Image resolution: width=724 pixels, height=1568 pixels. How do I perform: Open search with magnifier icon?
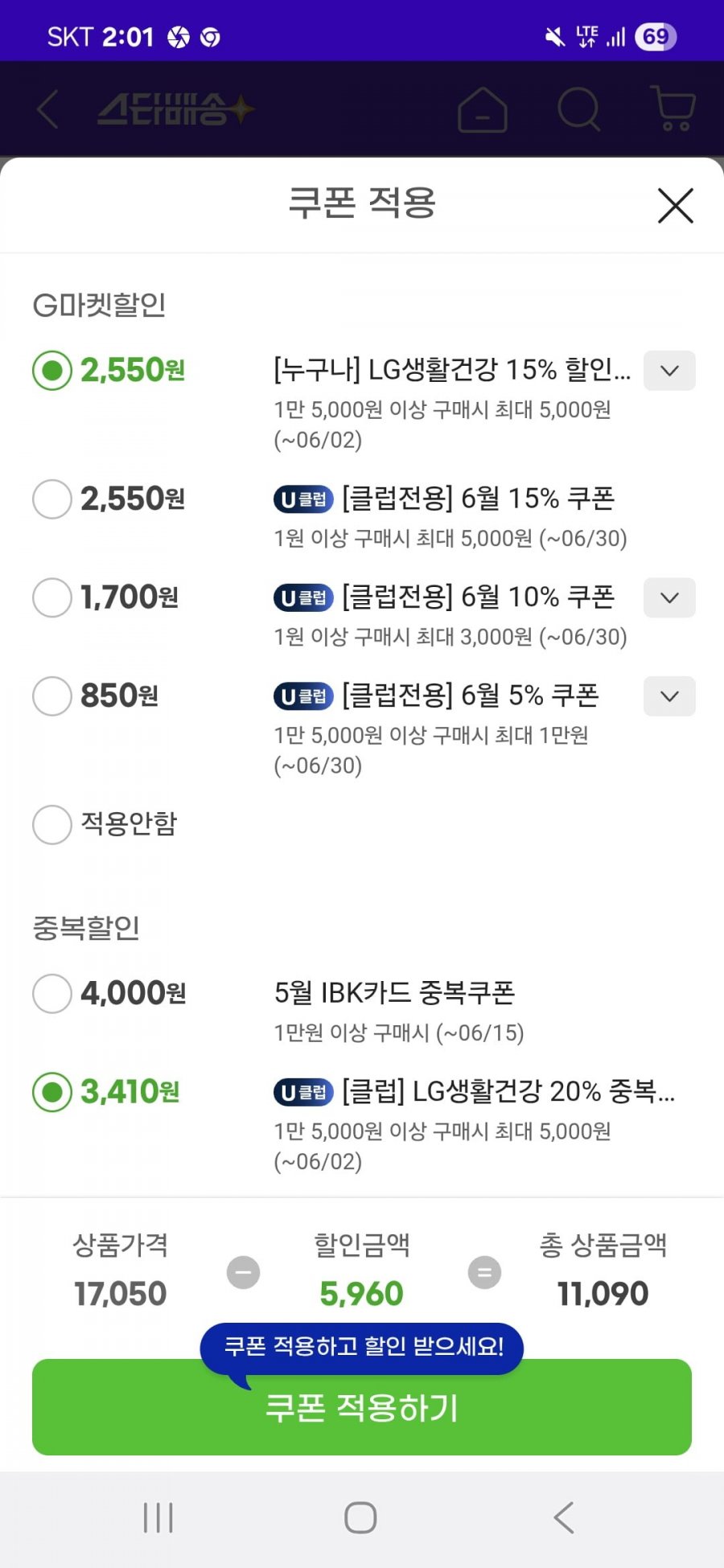(579, 109)
